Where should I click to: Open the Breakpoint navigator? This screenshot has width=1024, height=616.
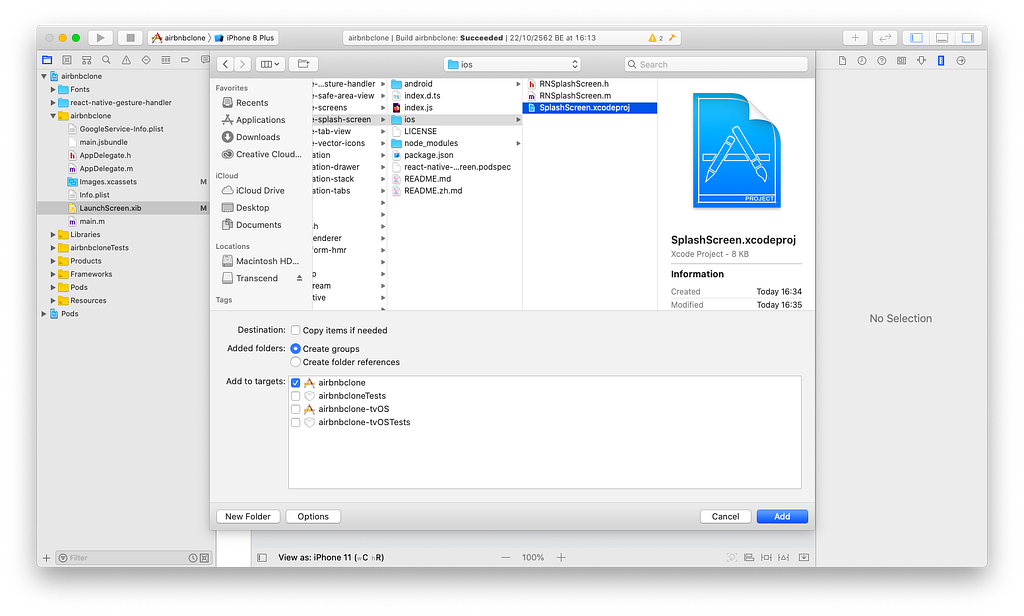pos(185,60)
